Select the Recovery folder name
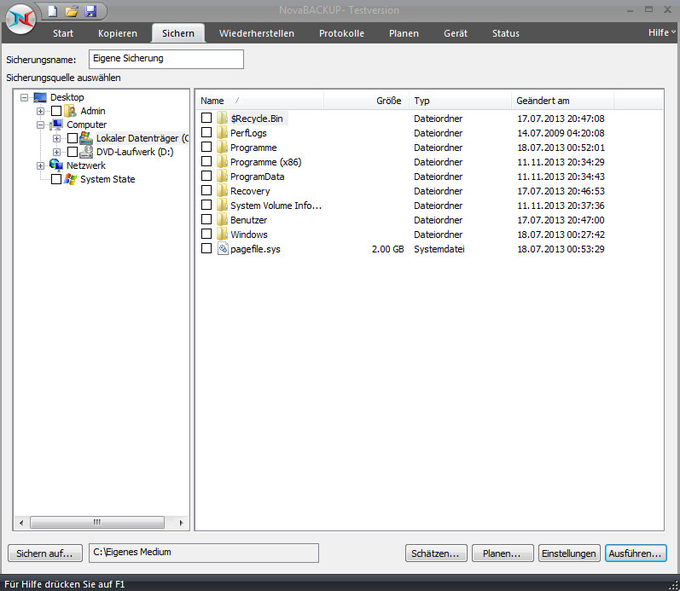 pyautogui.click(x=250, y=191)
